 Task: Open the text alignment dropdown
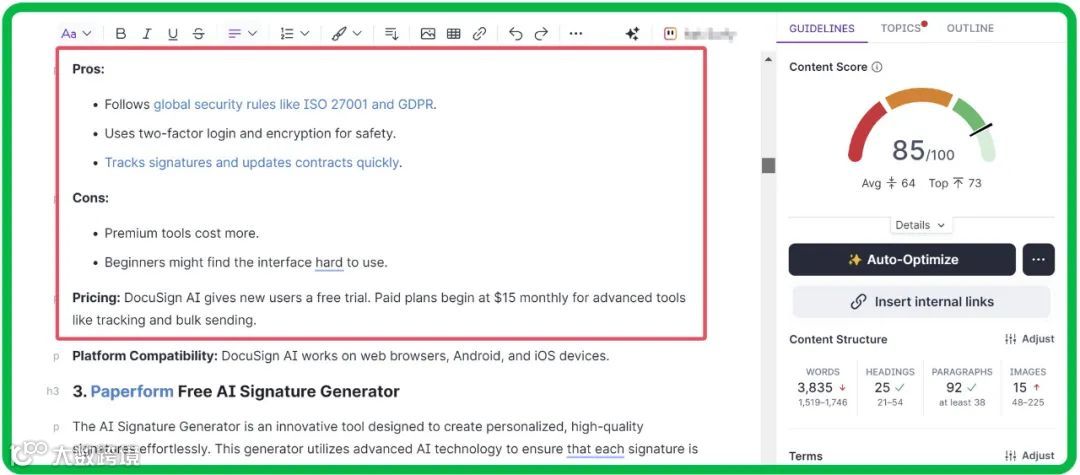[x=242, y=34]
